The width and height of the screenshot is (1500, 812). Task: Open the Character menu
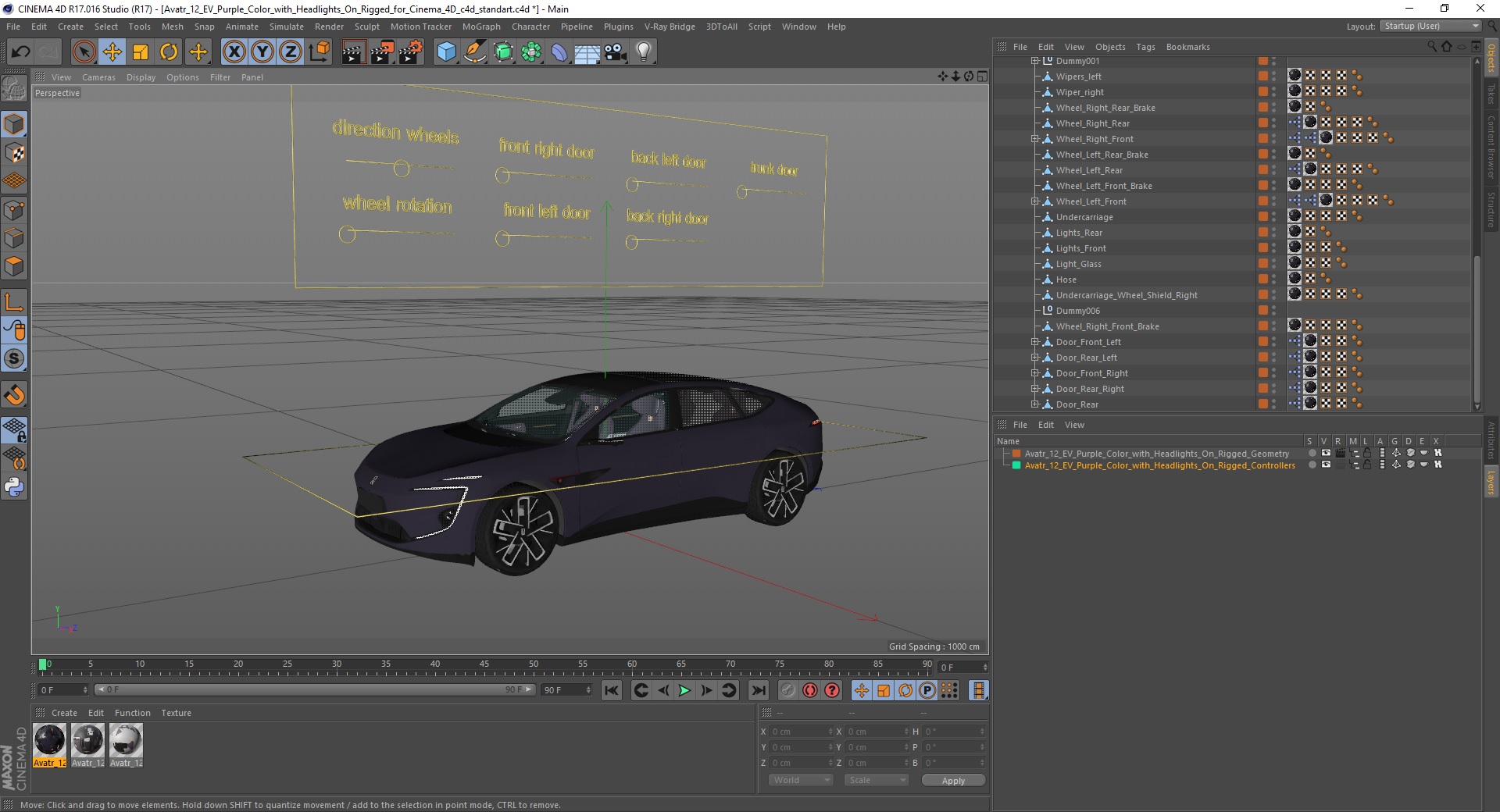[x=530, y=27]
